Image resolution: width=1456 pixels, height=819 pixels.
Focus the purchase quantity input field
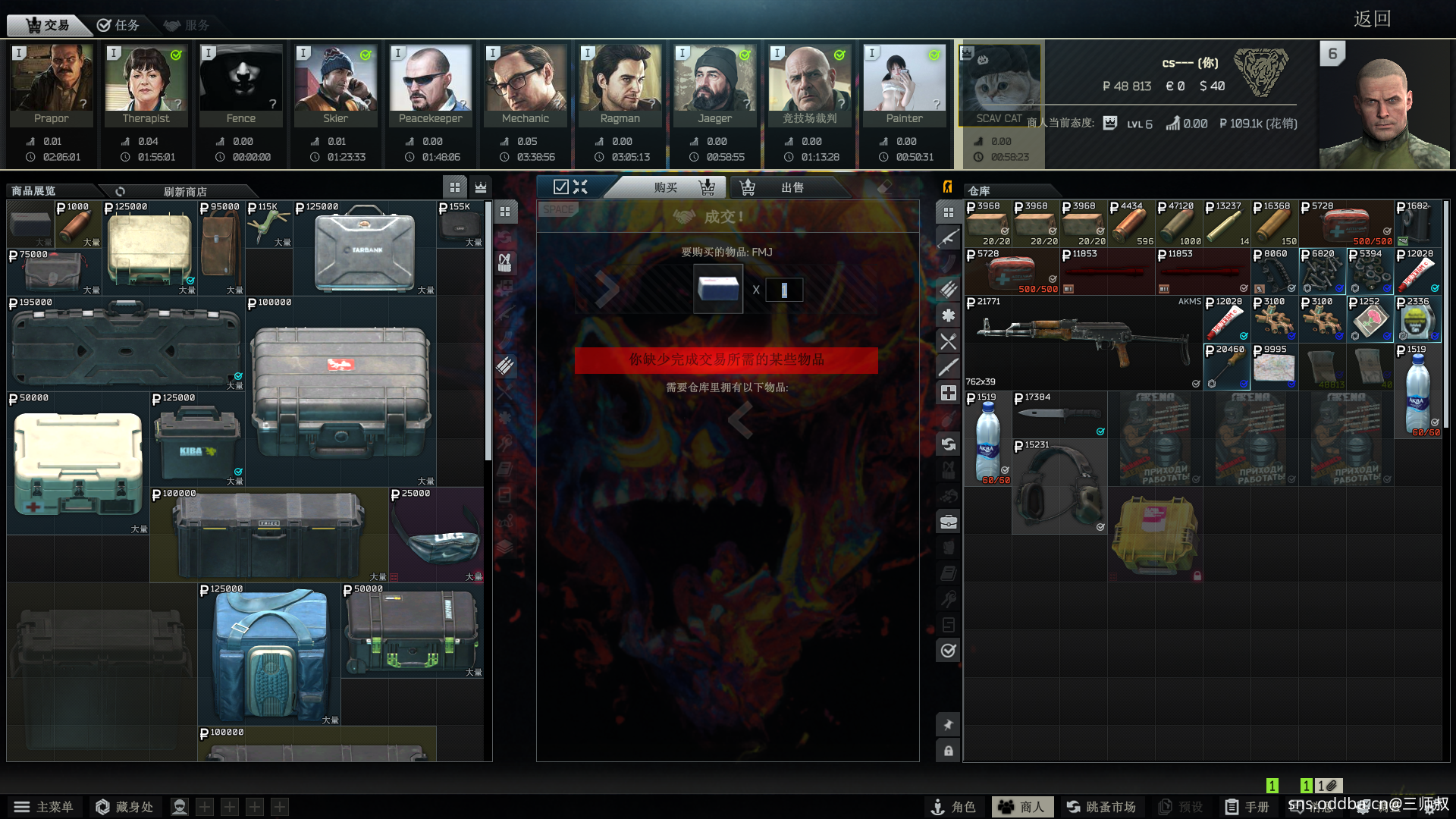pos(784,290)
